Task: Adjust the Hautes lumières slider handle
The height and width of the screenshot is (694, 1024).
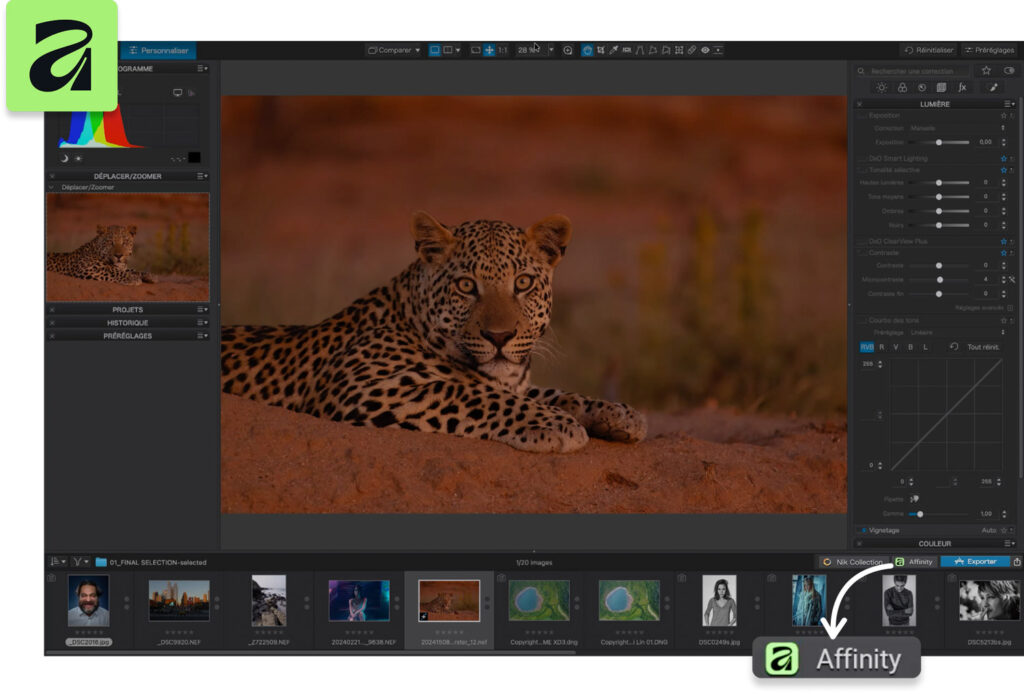Action: [939, 183]
